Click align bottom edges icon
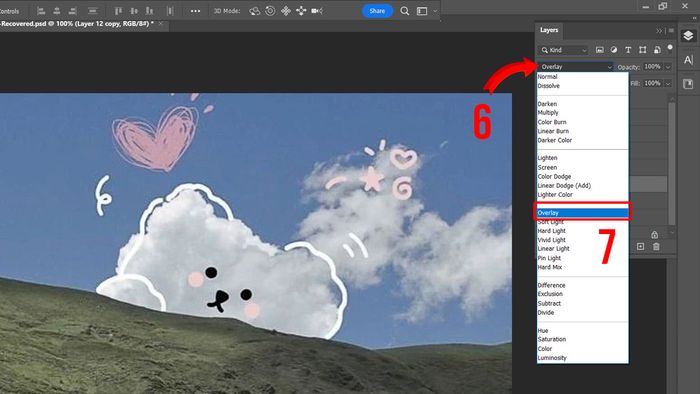Image resolution: width=700 pixels, height=394 pixels. pyautogui.click(x=150, y=11)
